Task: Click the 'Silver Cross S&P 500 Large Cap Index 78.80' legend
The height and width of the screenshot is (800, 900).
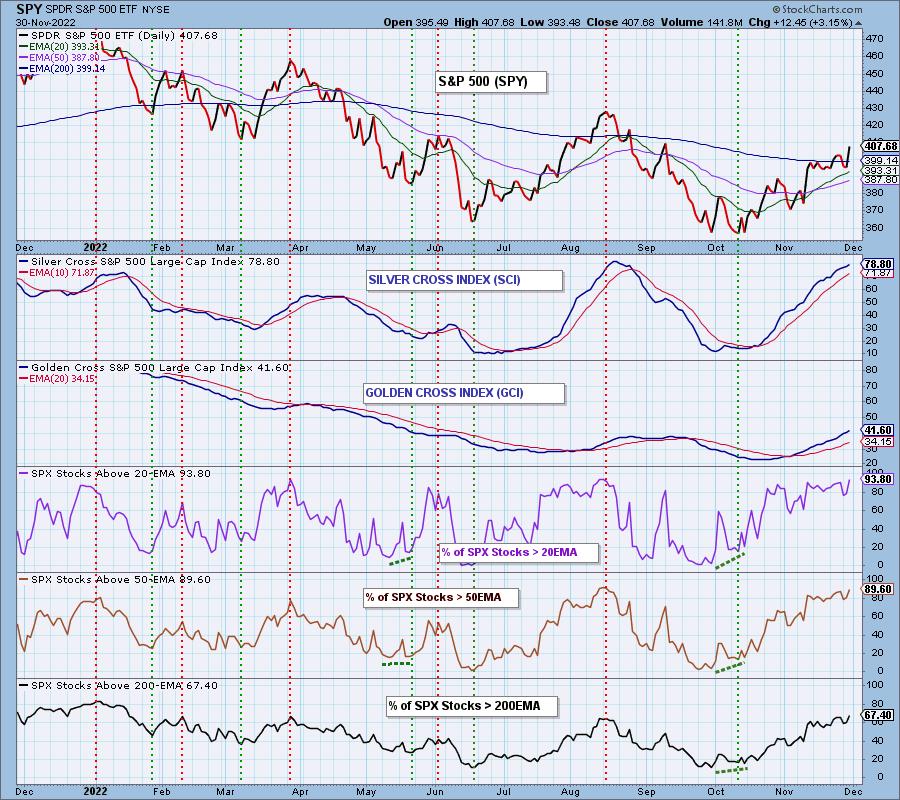Action: click(150, 262)
